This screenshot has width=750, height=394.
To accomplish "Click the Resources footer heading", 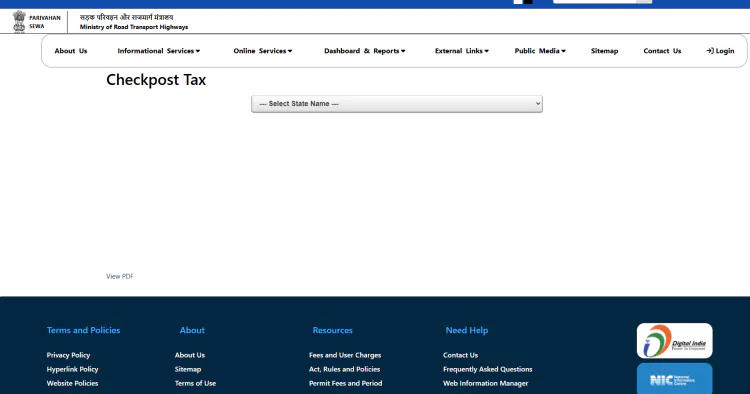I will (x=332, y=330).
